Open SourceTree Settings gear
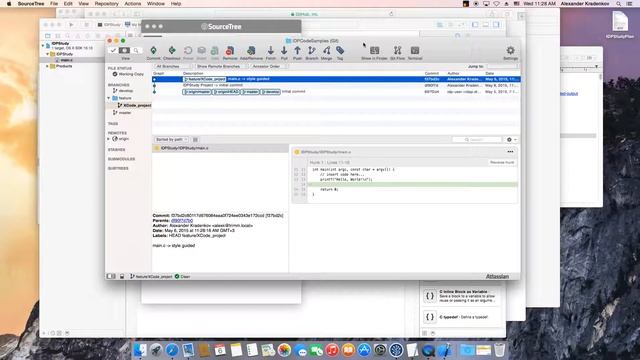640x360 pixels. click(x=510, y=51)
